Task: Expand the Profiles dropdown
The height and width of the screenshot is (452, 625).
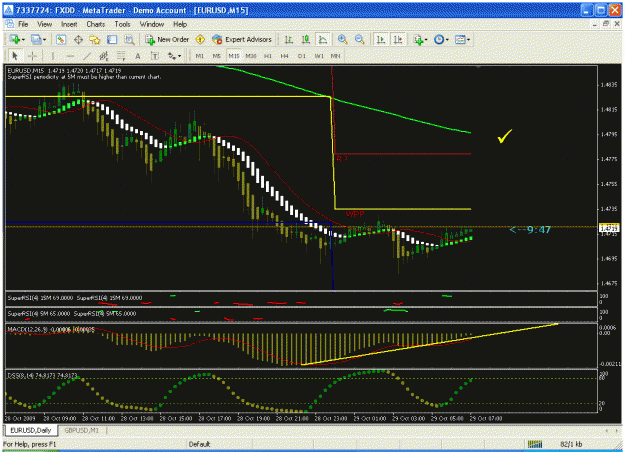Action: click(x=44, y=39)
